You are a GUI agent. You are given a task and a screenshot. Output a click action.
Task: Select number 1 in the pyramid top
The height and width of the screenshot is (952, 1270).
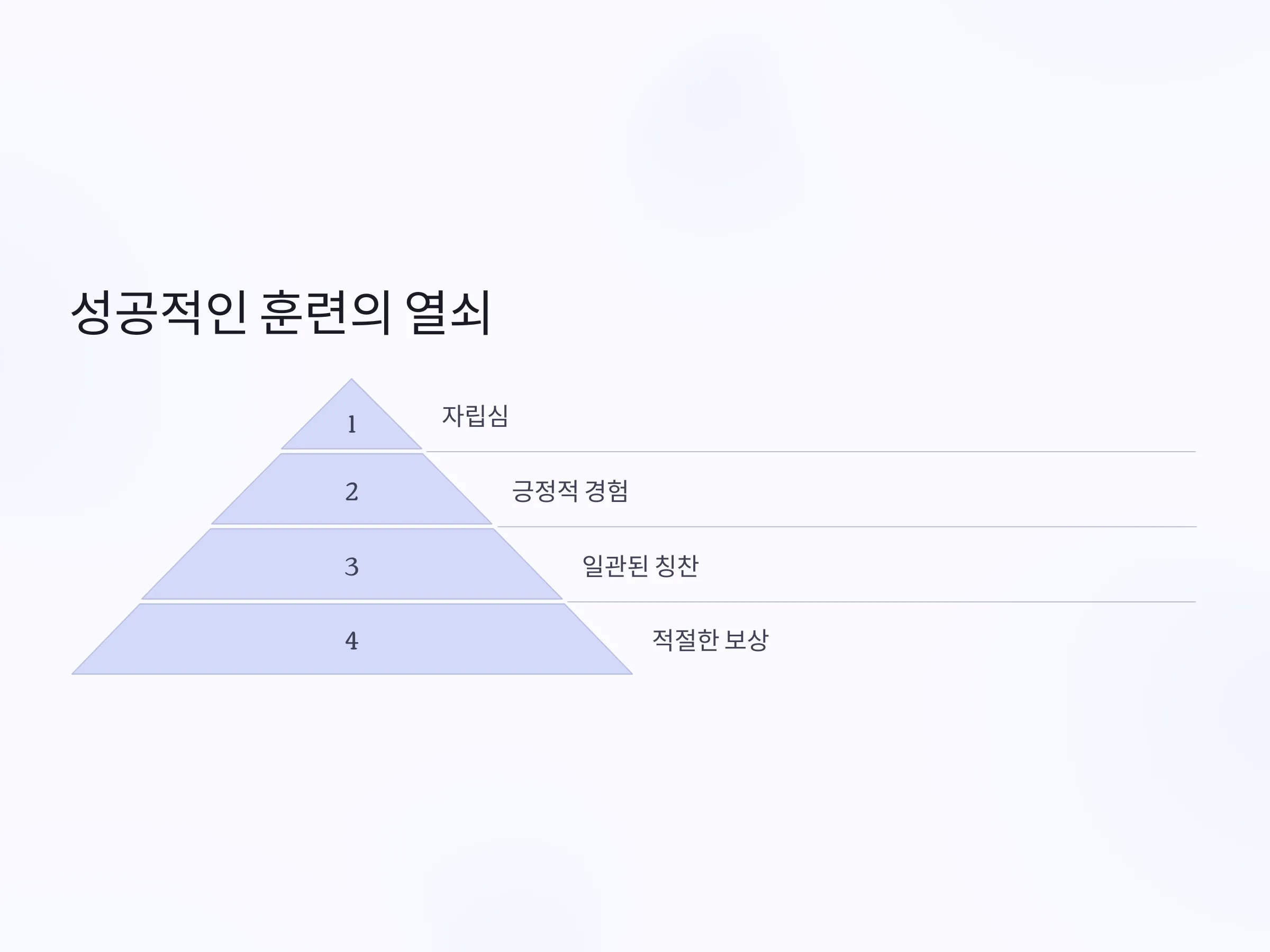click(x=352, y=425)
